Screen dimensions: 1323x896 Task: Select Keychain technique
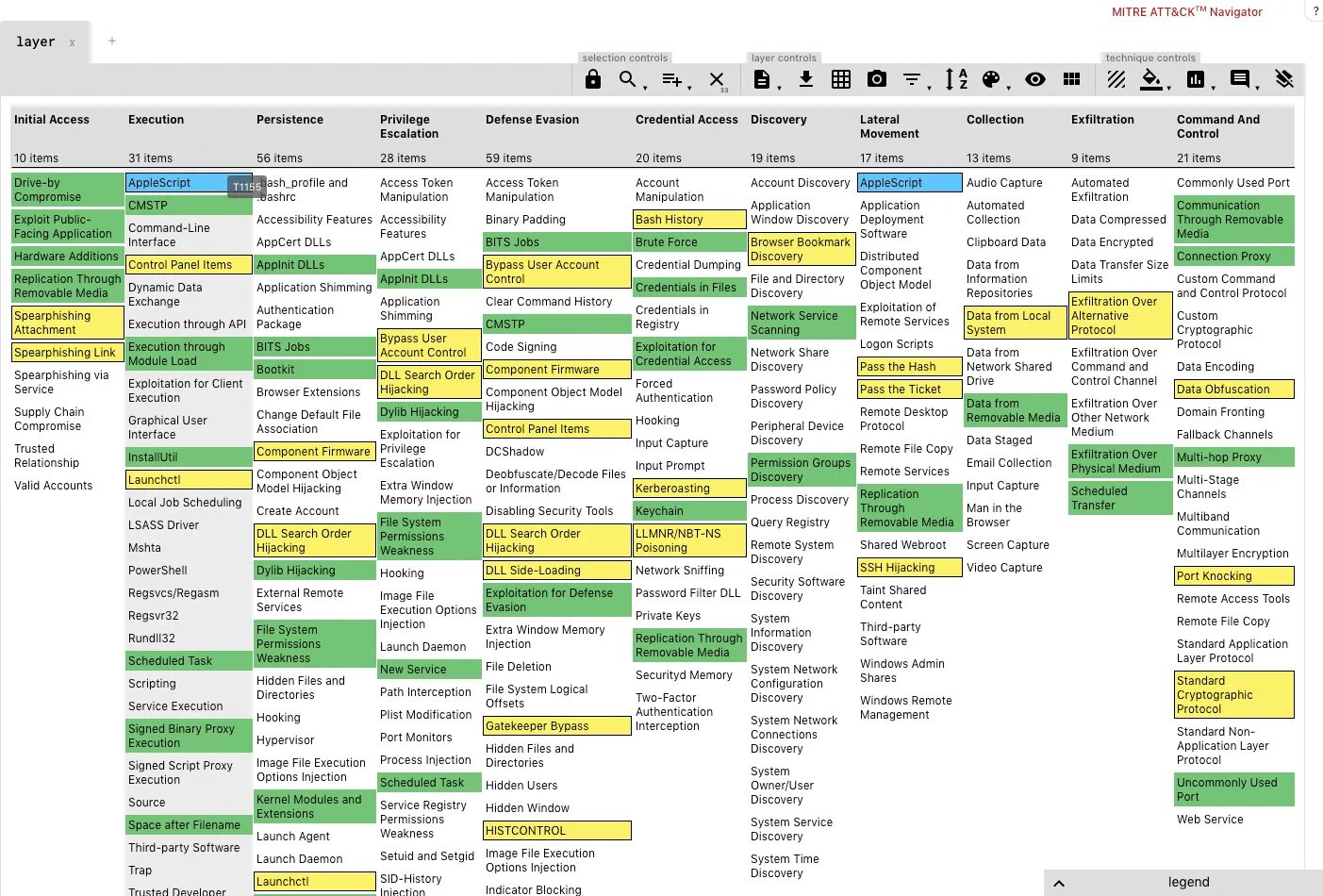690,511
